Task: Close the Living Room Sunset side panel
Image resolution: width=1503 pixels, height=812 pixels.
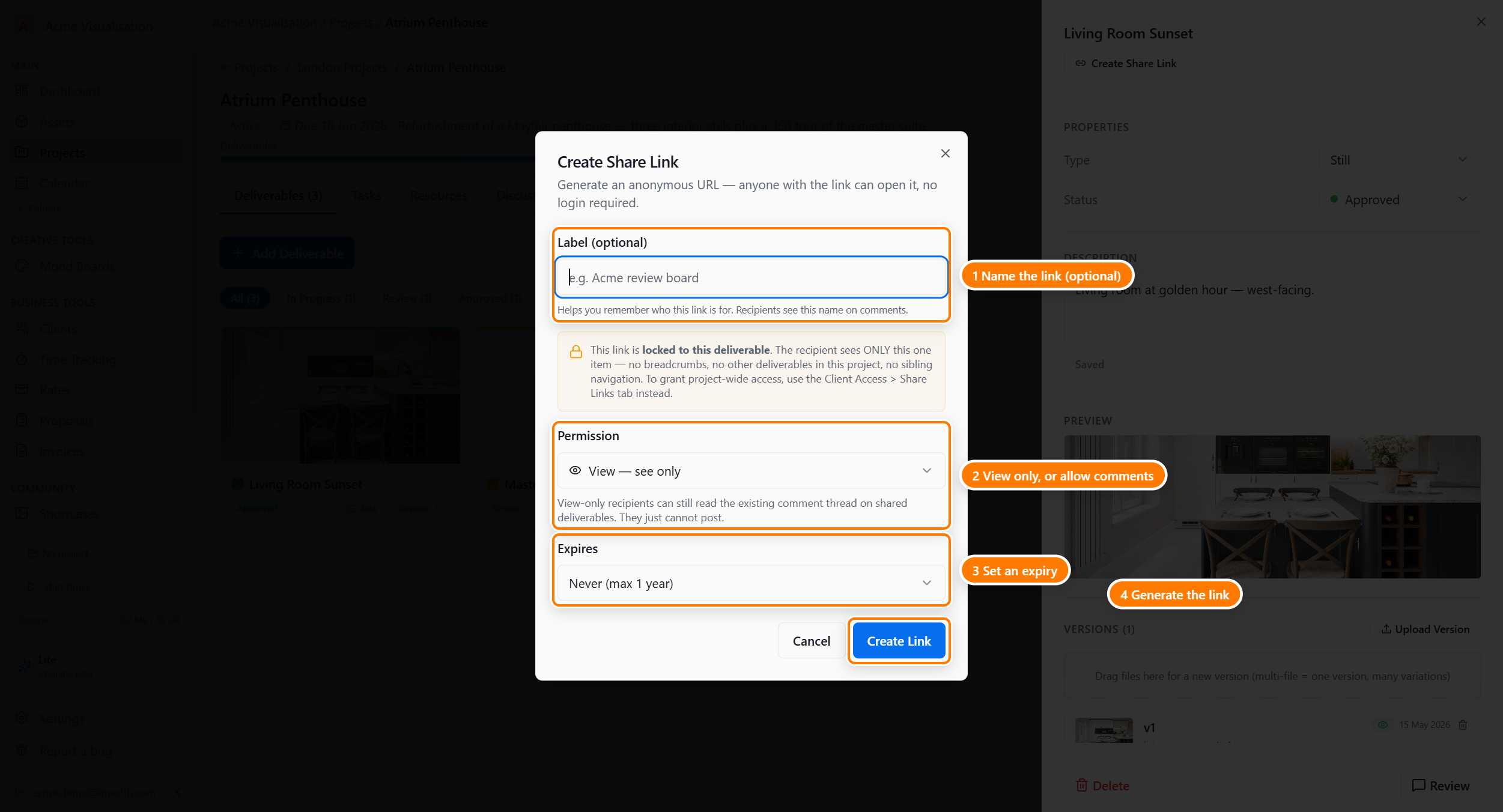Action: (x=1481, y=22)
